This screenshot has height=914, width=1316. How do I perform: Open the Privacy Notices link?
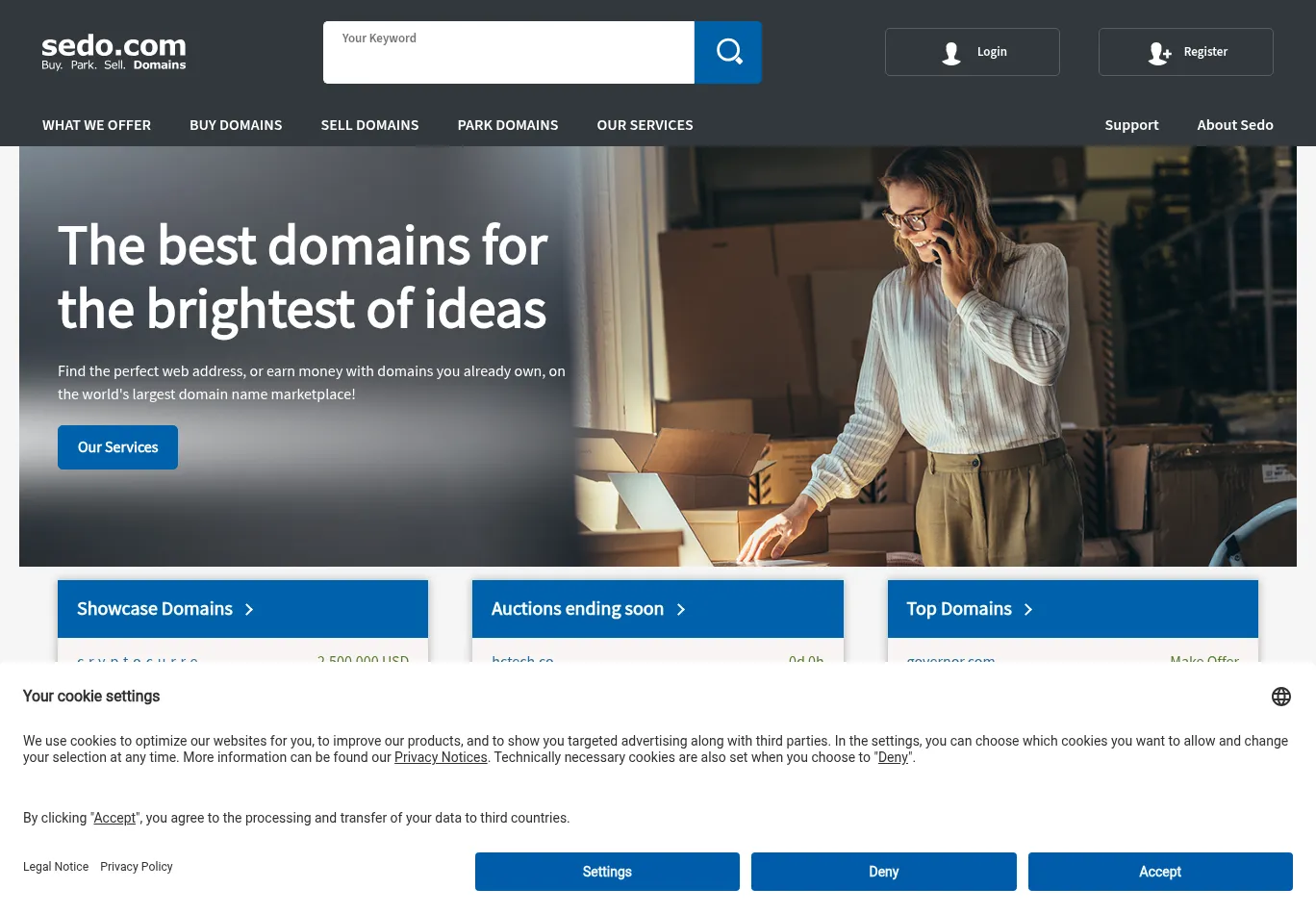441,757
